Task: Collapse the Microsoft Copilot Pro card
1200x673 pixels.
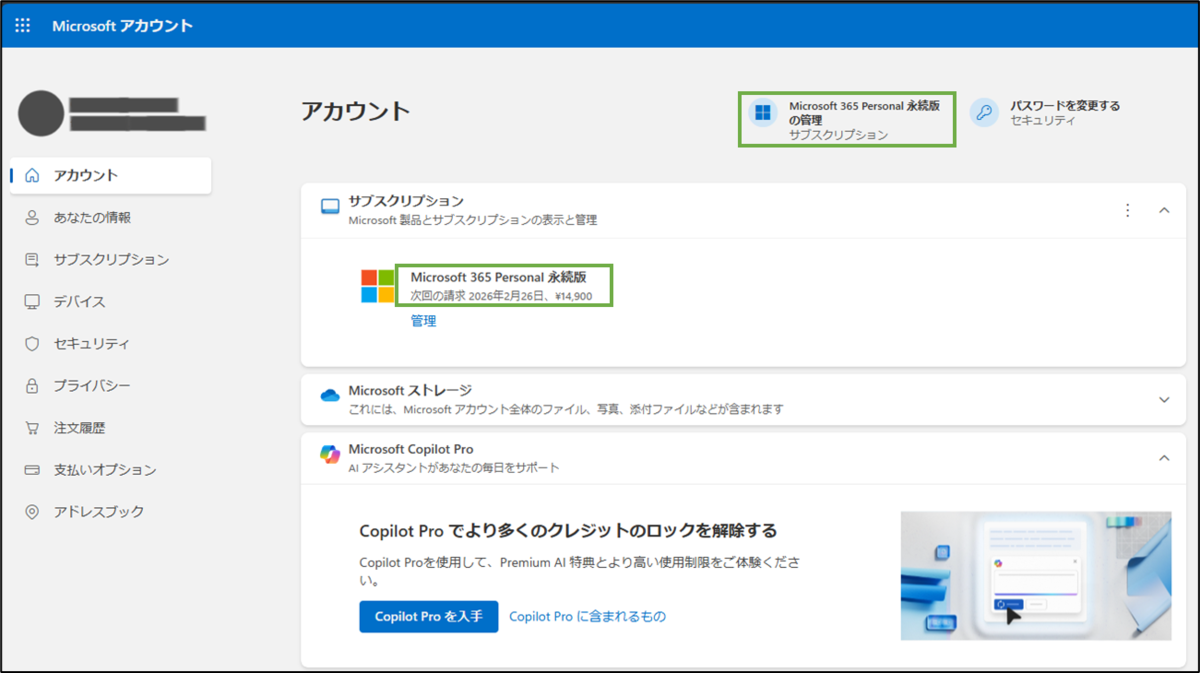Action: tap(1164, 458)
